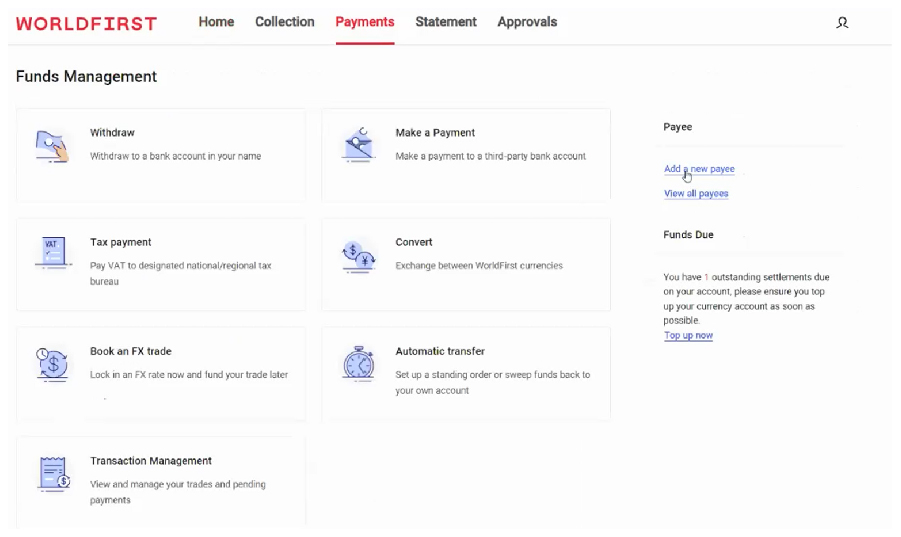
Task: Select the Convert card title
Action: coord(414,242)
